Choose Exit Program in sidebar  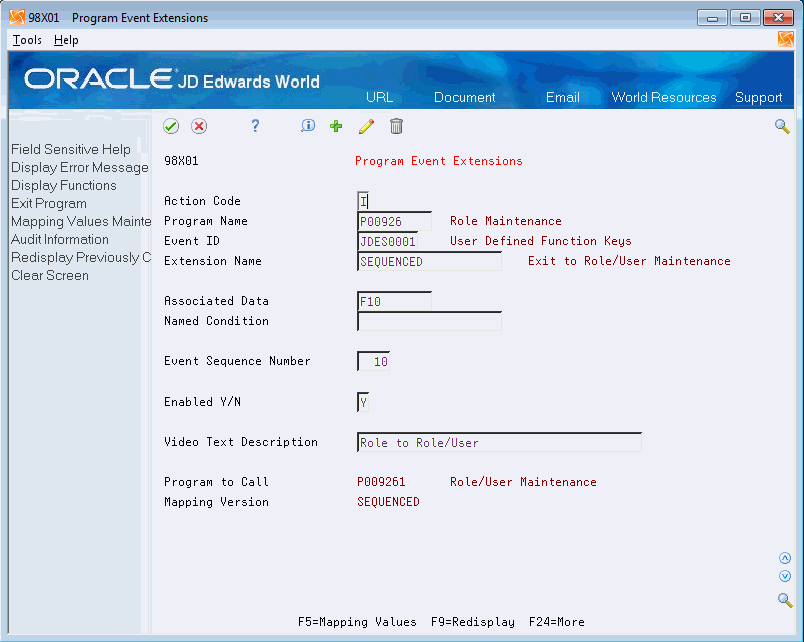(49, 203)
